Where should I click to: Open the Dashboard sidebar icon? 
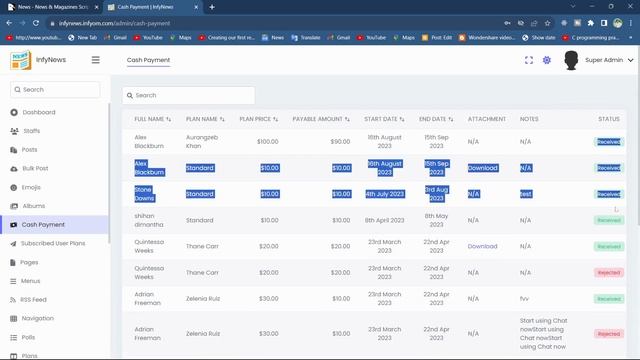(x=14, y=112)
